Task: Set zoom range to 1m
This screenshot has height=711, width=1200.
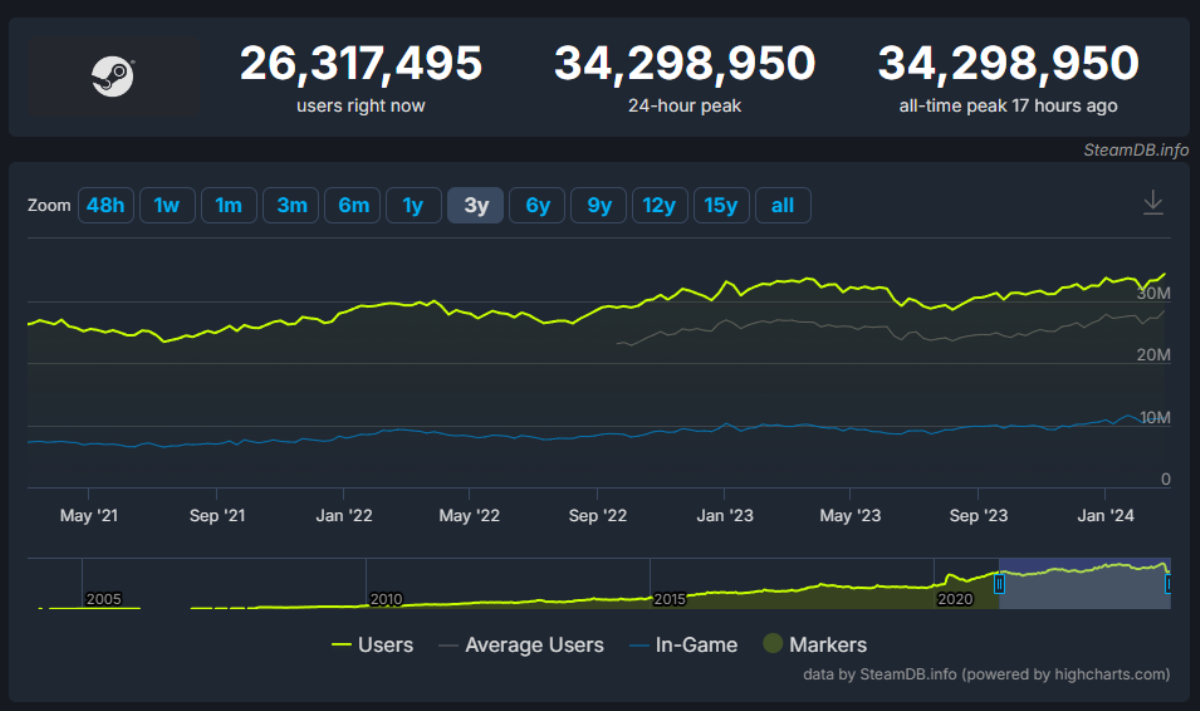Action: (229, 205)
